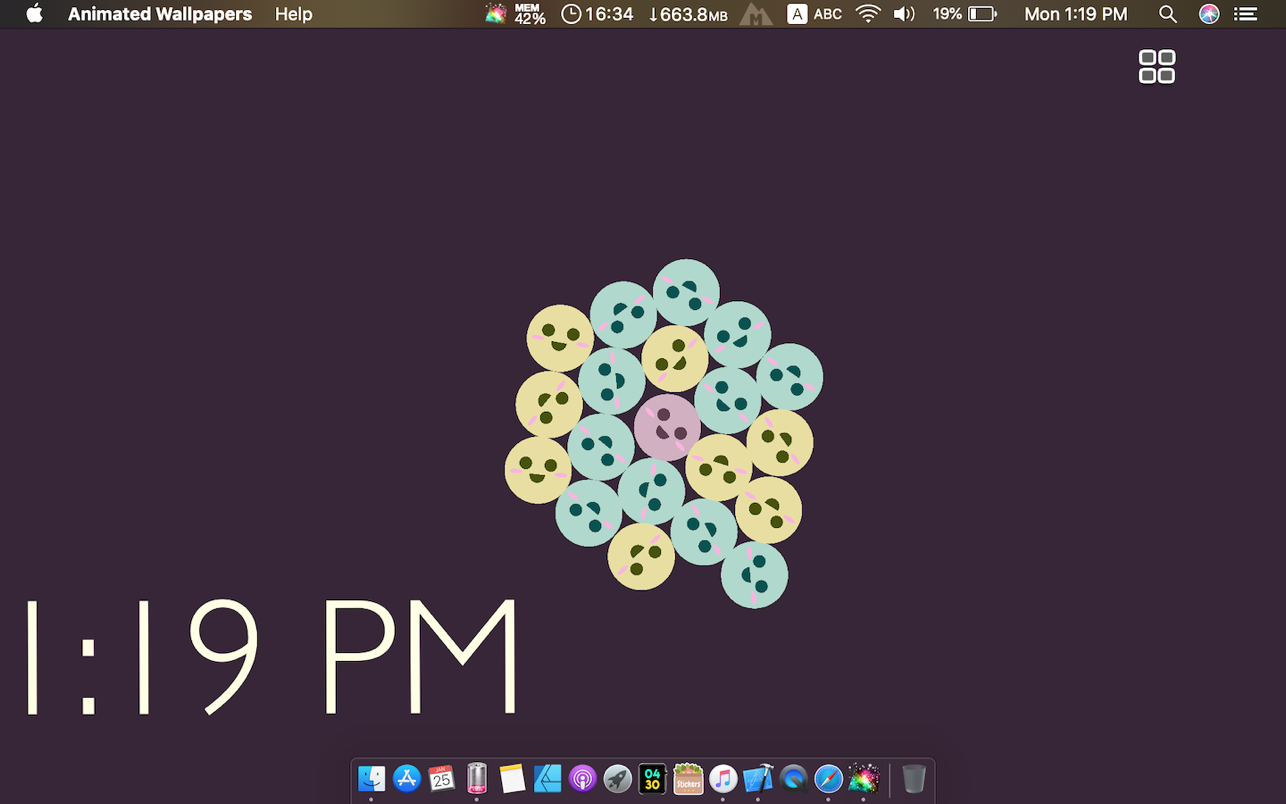Open Safari from the Dock
The width and height of the screenshot is (1286, 804).
828,779
